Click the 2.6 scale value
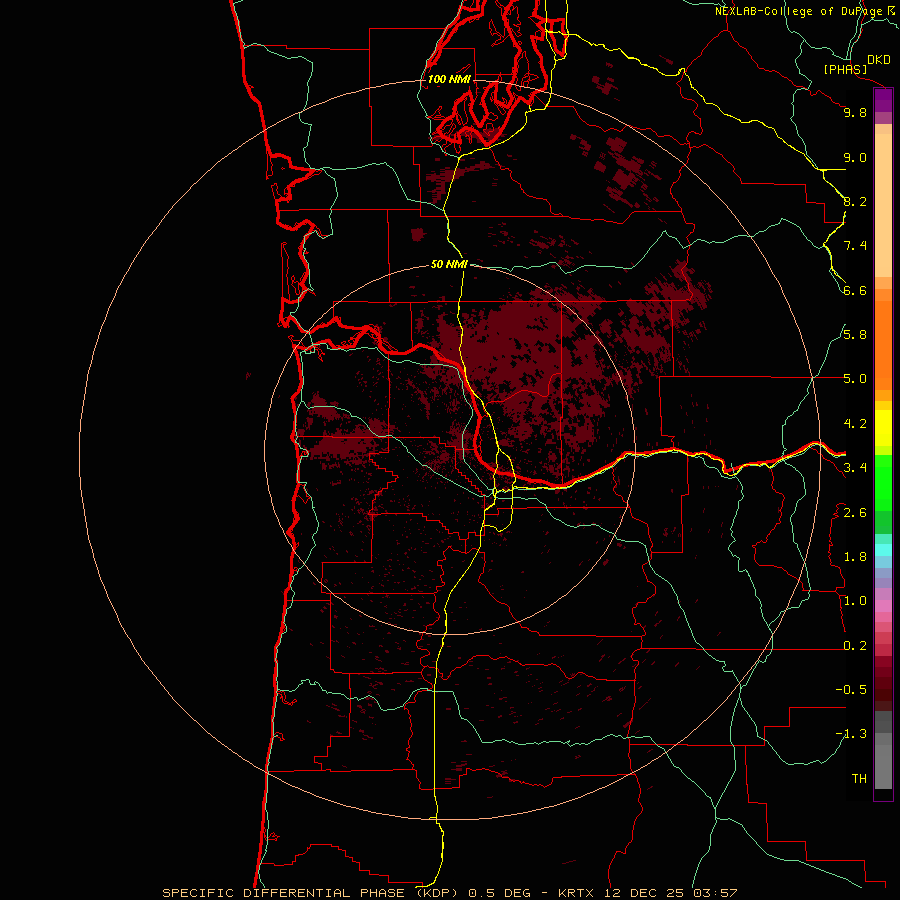The image size is (900, 900). coord(855,513)
